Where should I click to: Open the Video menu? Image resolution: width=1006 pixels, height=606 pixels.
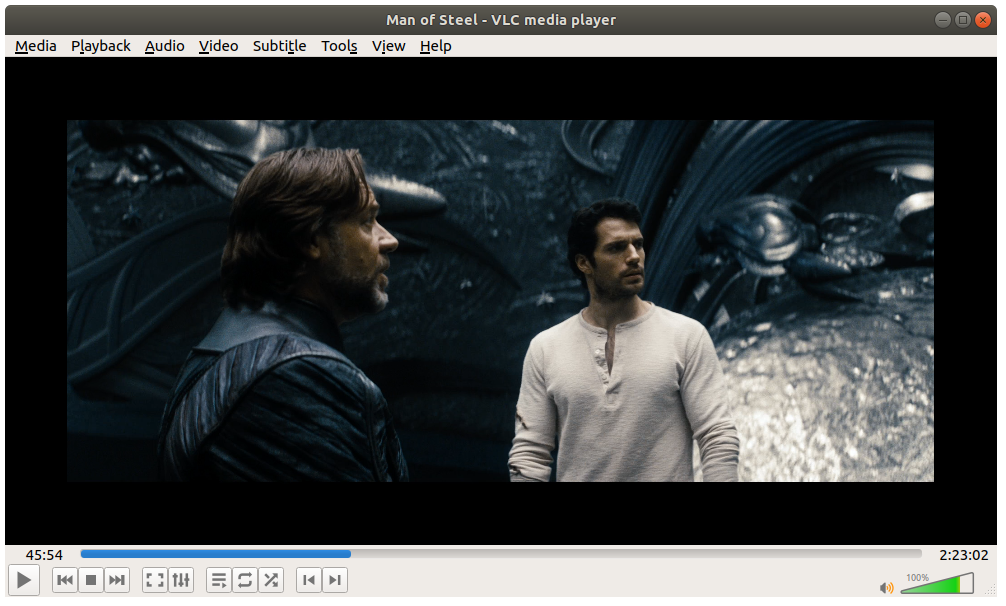pos(219,46)
